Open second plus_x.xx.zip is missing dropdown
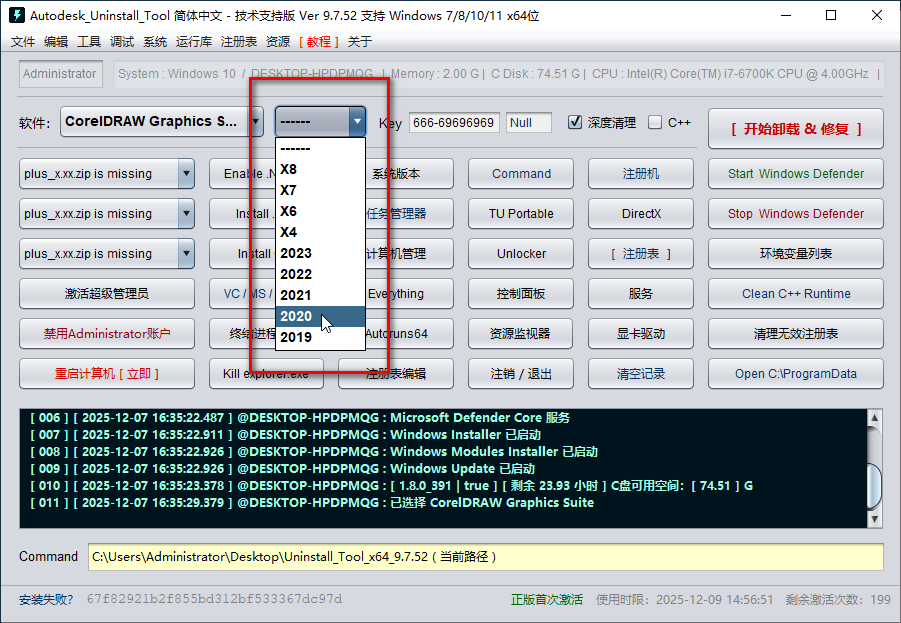 [x=107, y=214]
